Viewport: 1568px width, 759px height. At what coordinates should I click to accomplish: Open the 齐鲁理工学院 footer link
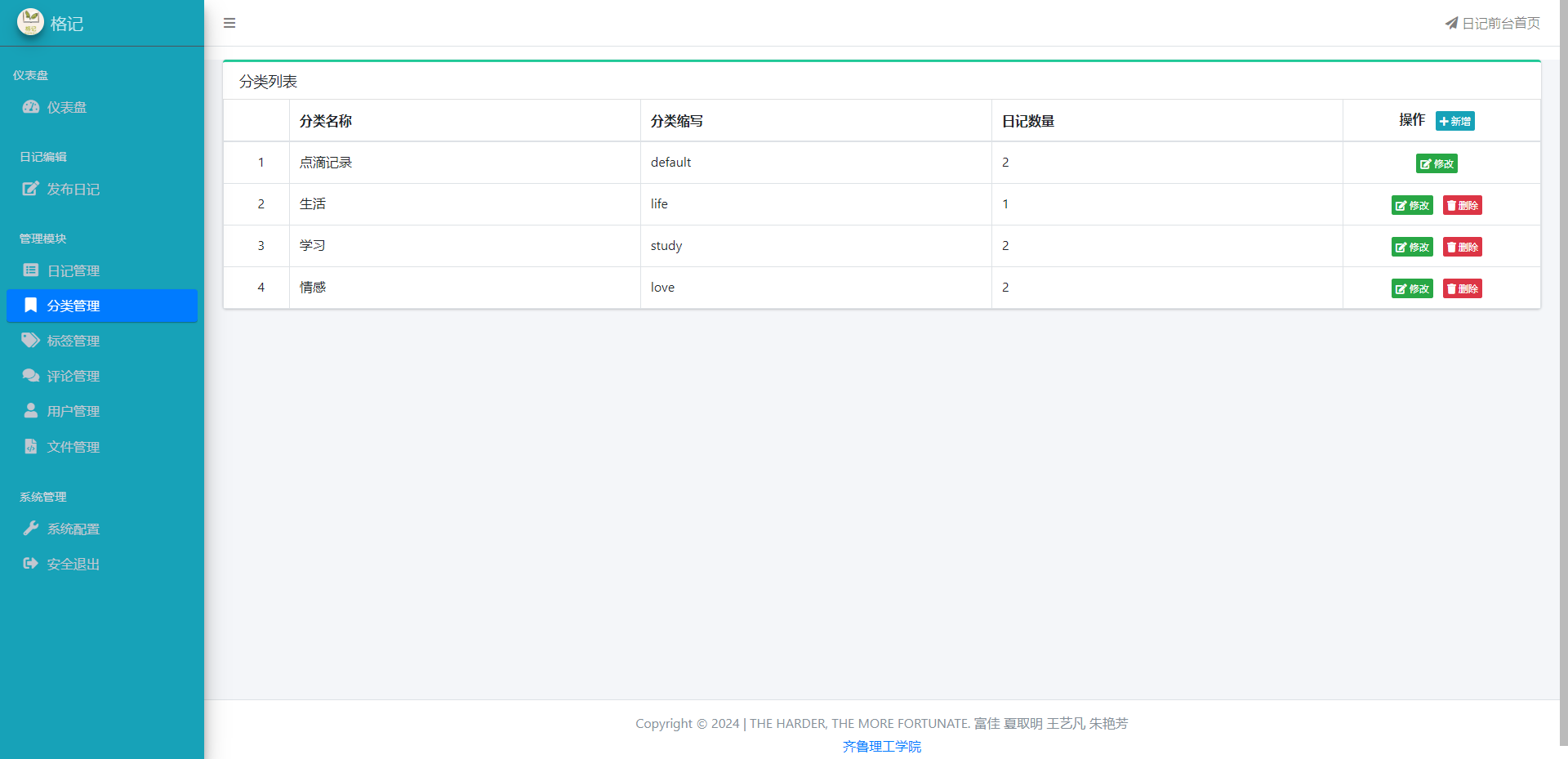coord(881,746)
